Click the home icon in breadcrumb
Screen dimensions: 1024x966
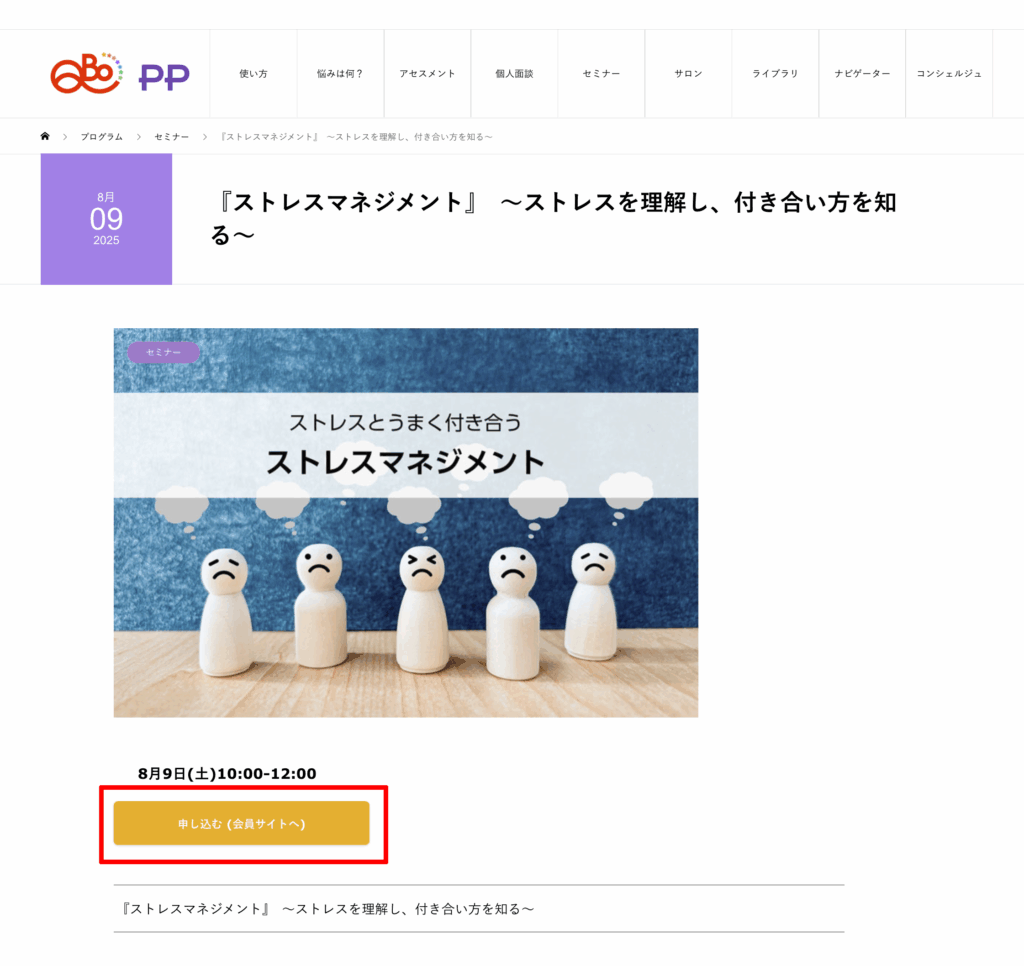click(x=45, y=136)
